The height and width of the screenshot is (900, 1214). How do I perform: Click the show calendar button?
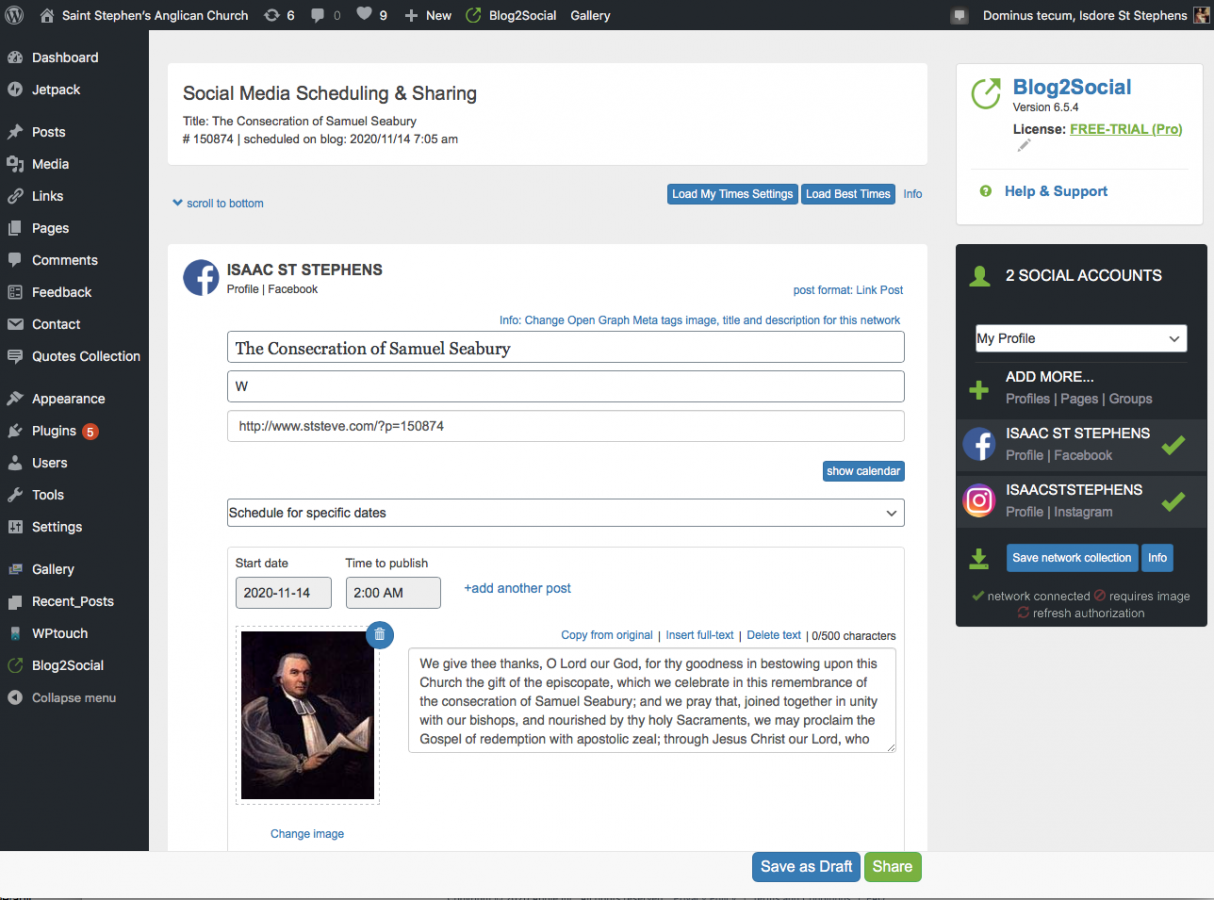click(864, 471)
